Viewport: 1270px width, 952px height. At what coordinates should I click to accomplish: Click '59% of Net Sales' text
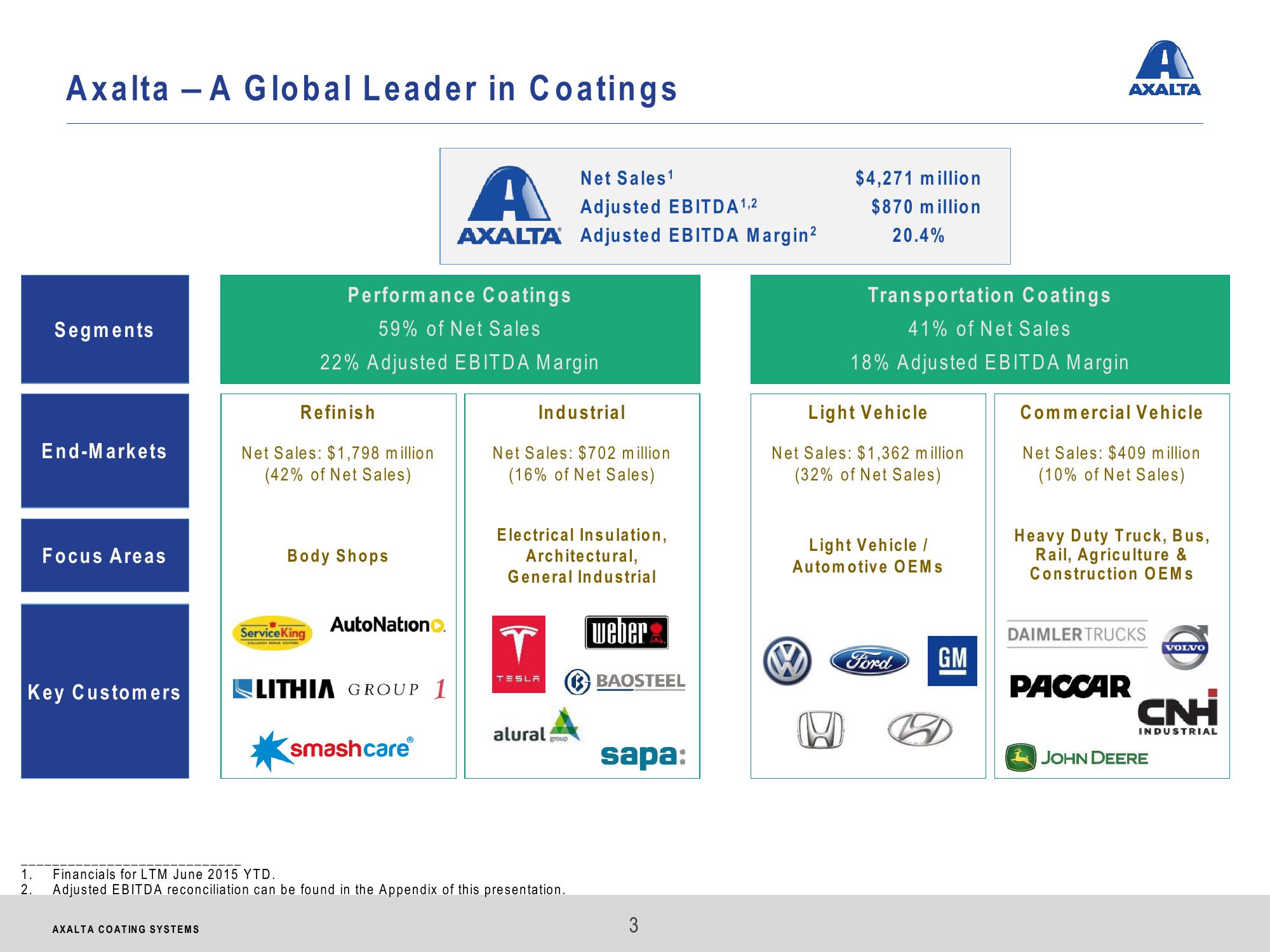click(460, 329)
